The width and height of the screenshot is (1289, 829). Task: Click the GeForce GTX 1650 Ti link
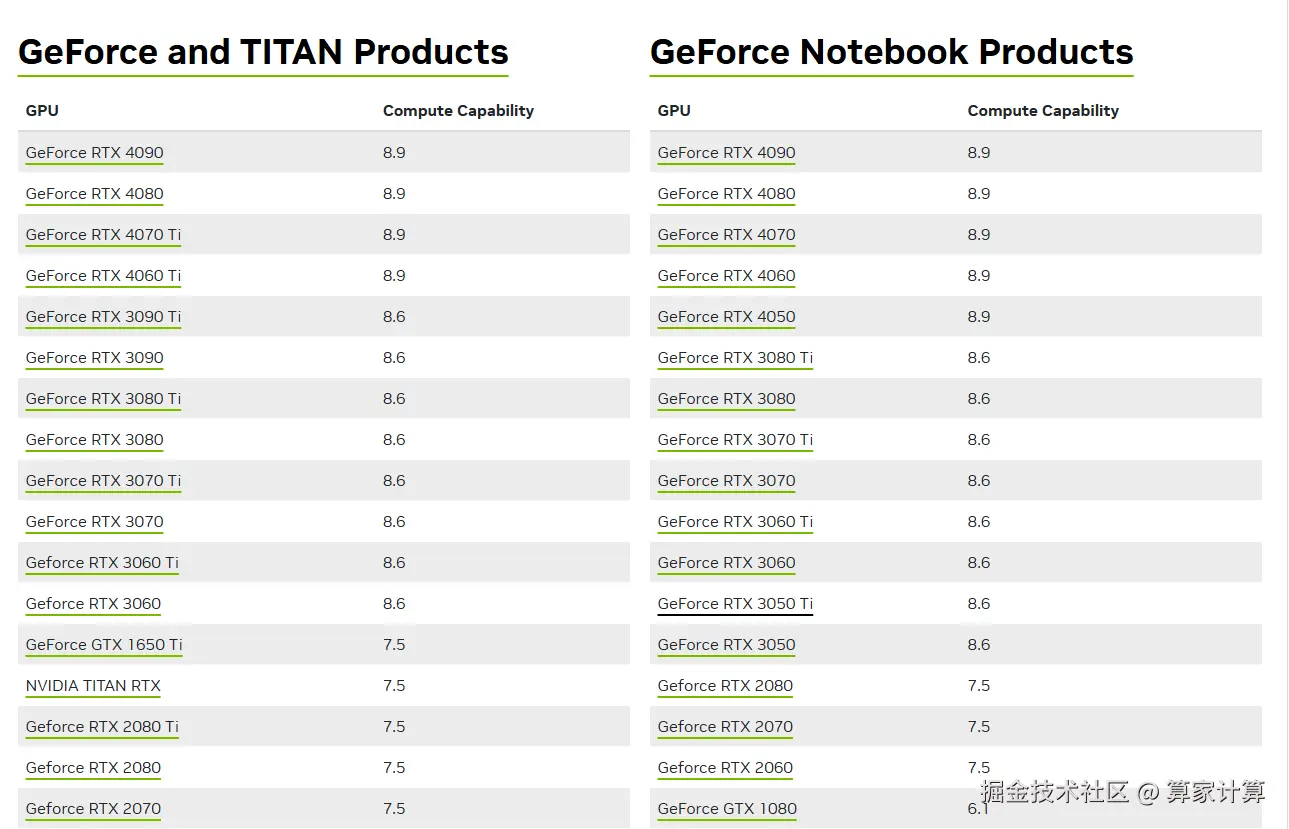point(104,645)
